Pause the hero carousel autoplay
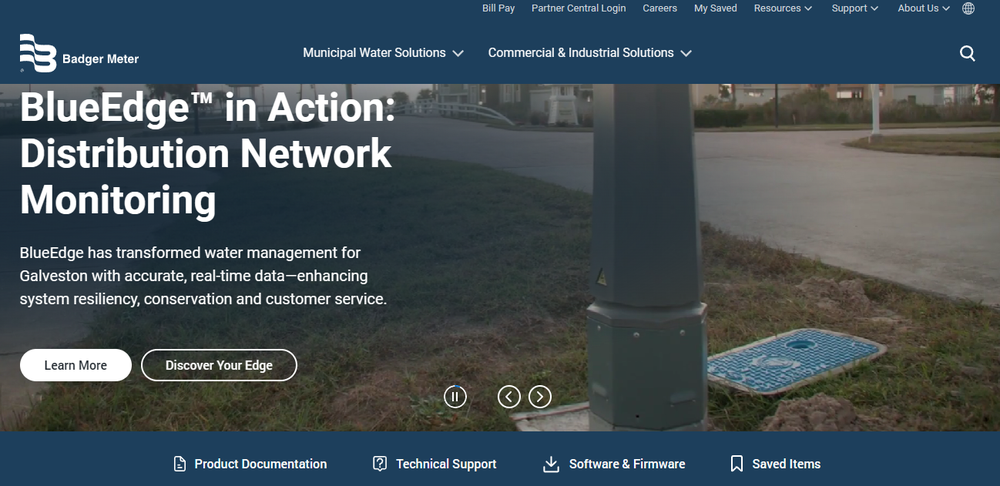The width and height of the screenshot is (1000, 486). click(455, 397)
